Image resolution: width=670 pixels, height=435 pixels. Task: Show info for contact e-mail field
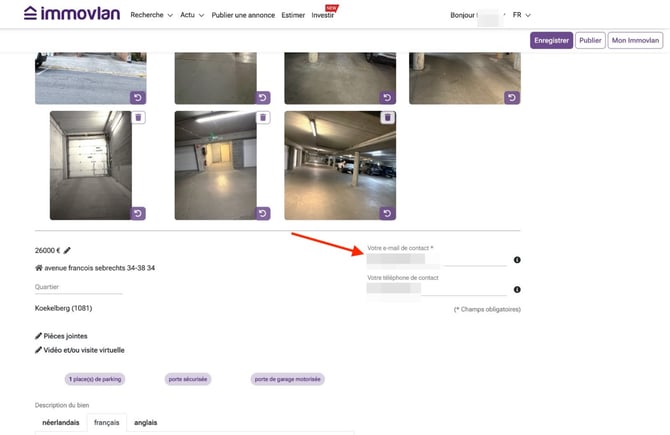click(x=517, y=260)
